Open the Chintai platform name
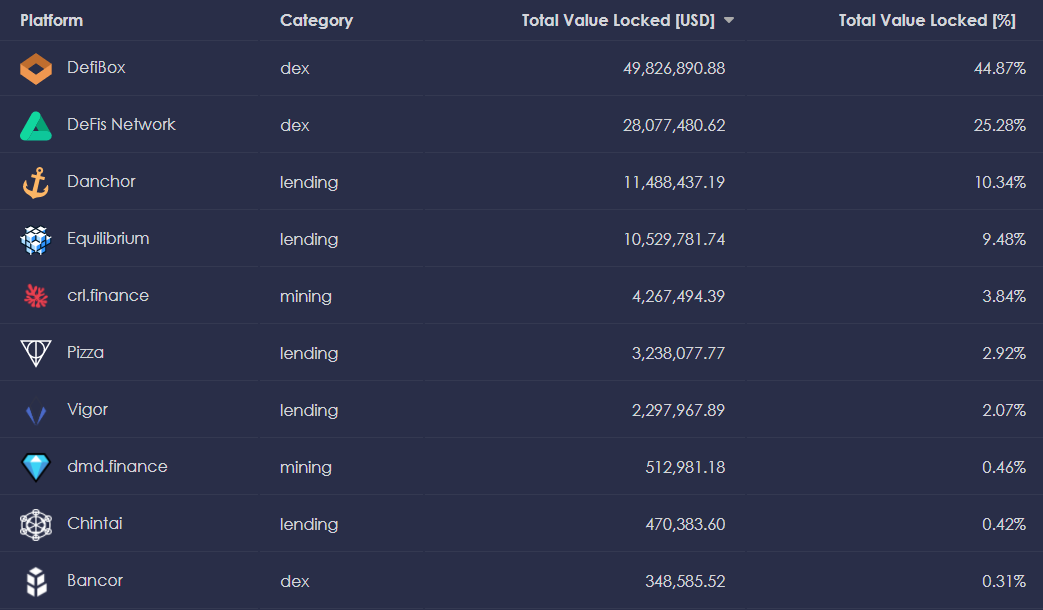This screenshot has width=1043, height=610. [x=94, y=524]
